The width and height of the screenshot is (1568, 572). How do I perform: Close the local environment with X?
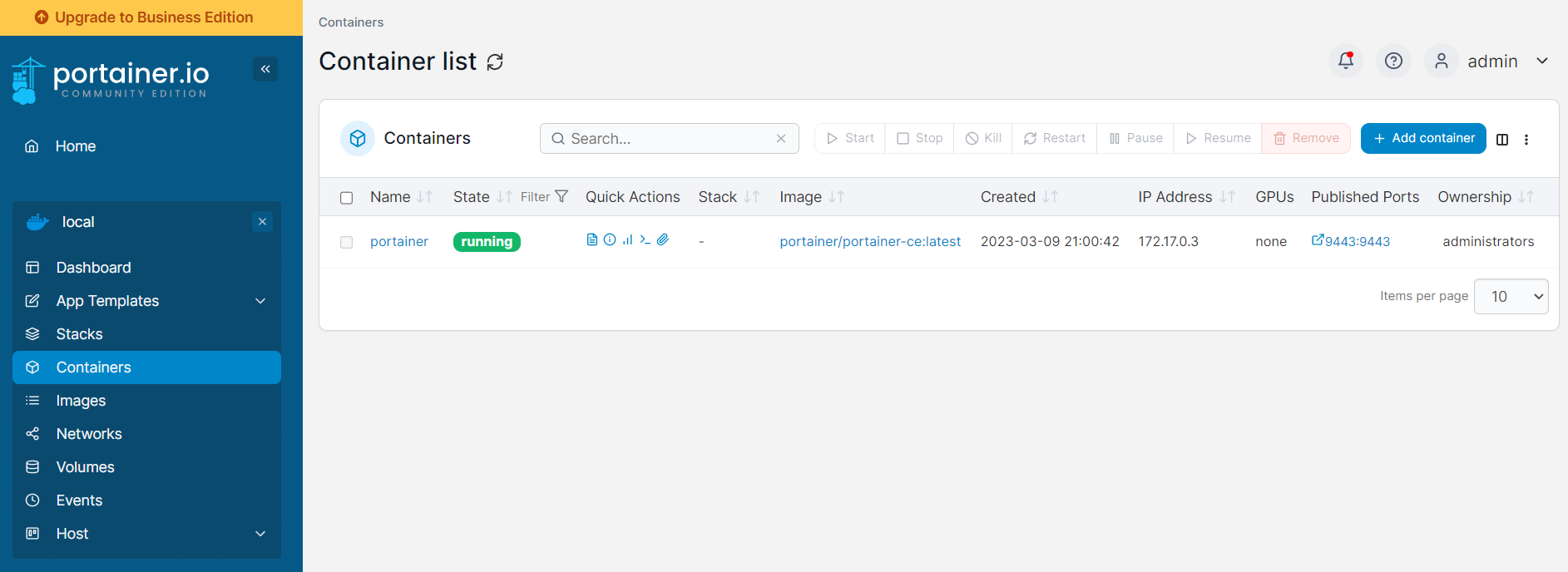(262, 221)
